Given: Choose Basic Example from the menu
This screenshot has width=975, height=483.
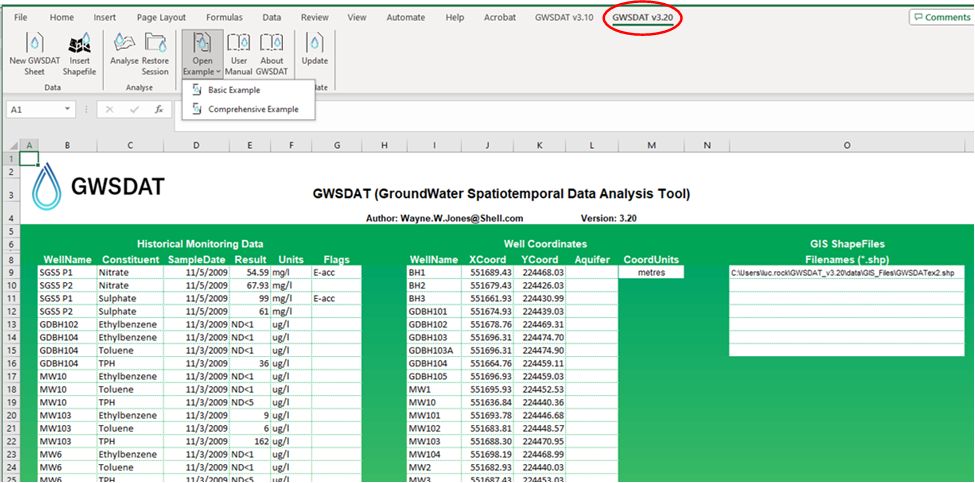Looking at the screenshot, I should [233, 91].
